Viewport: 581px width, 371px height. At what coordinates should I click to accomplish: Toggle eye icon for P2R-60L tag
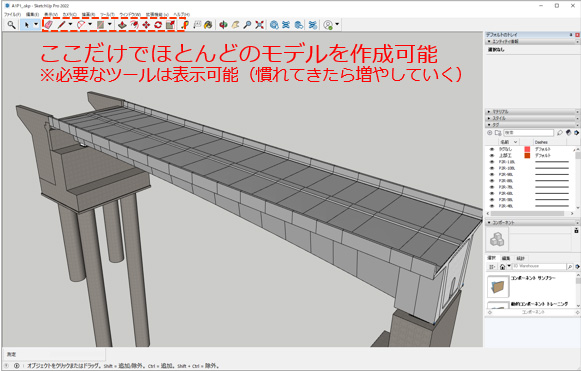(x=492, y=193)
